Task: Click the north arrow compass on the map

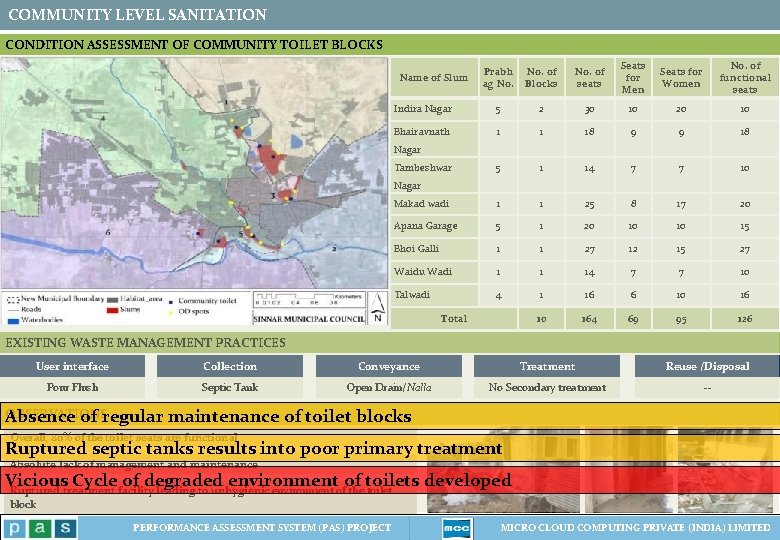Action: (378, 308)
